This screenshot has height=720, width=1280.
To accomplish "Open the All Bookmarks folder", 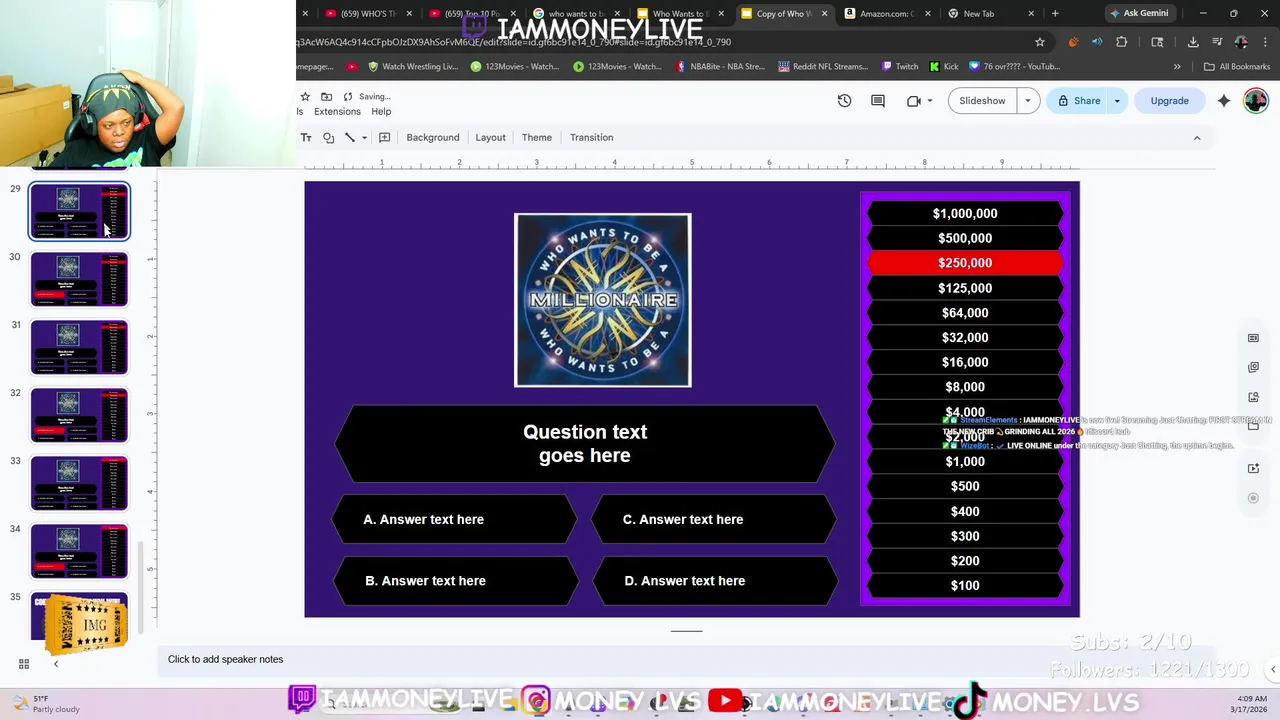I will pos(1237,66).
